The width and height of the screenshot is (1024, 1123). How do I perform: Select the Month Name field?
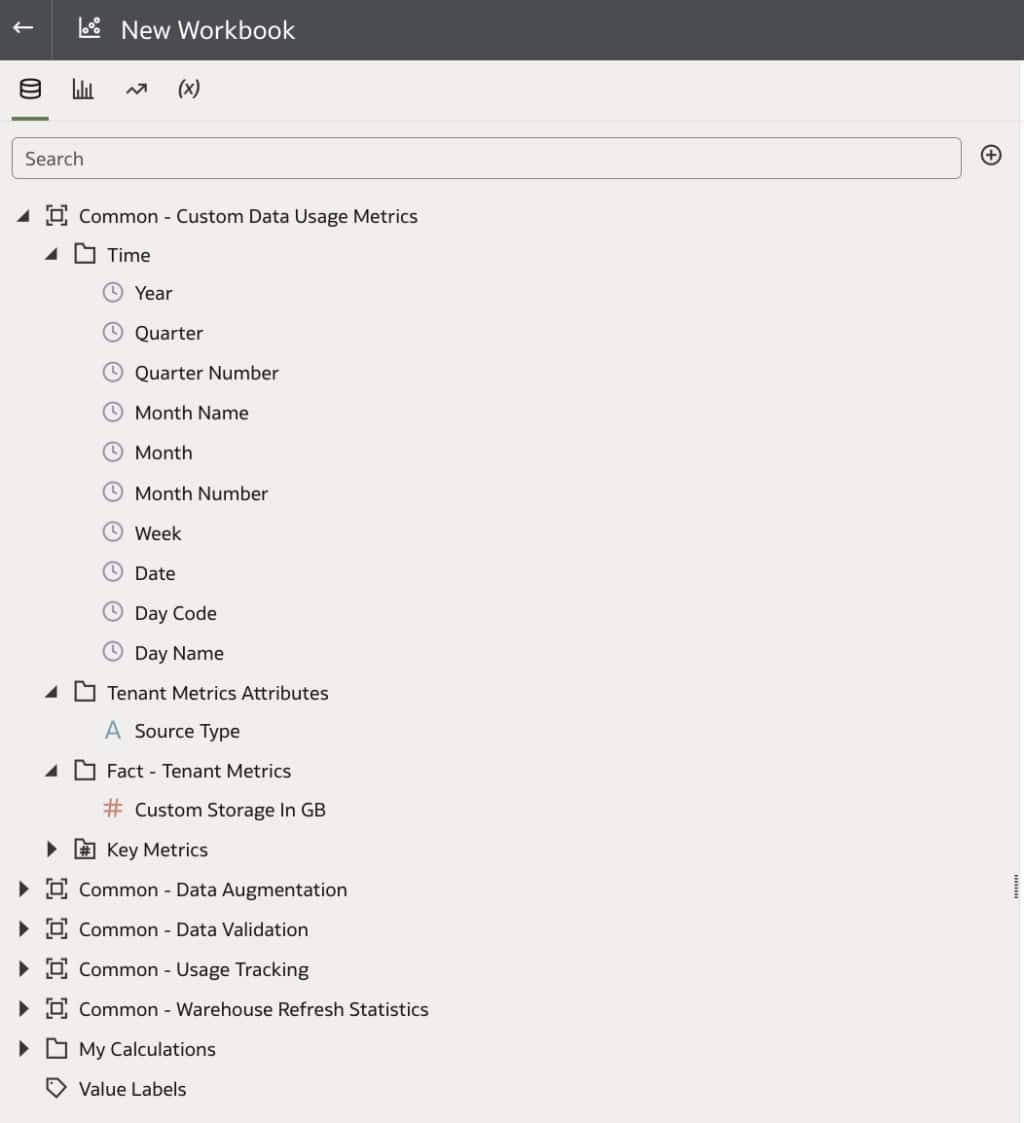[x=191, y=412]
